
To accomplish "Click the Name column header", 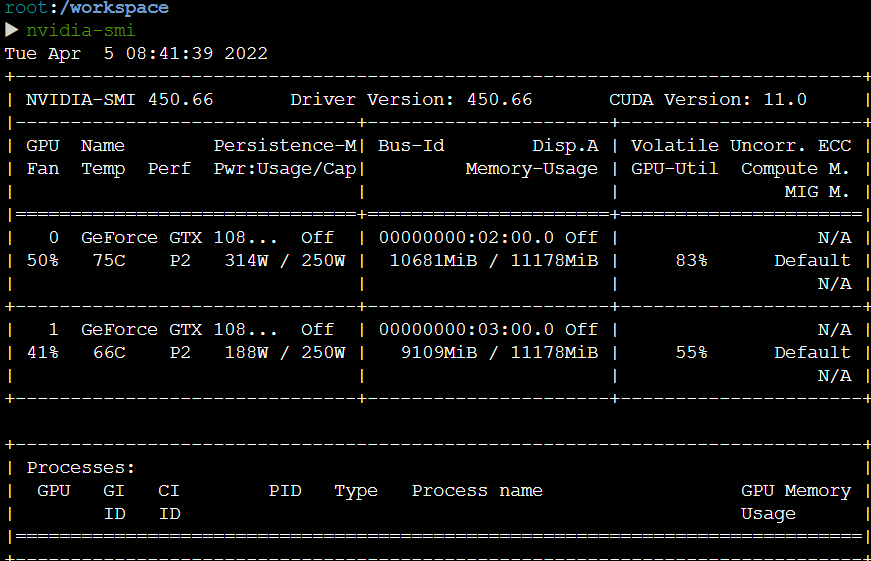I will pos(103,146).
